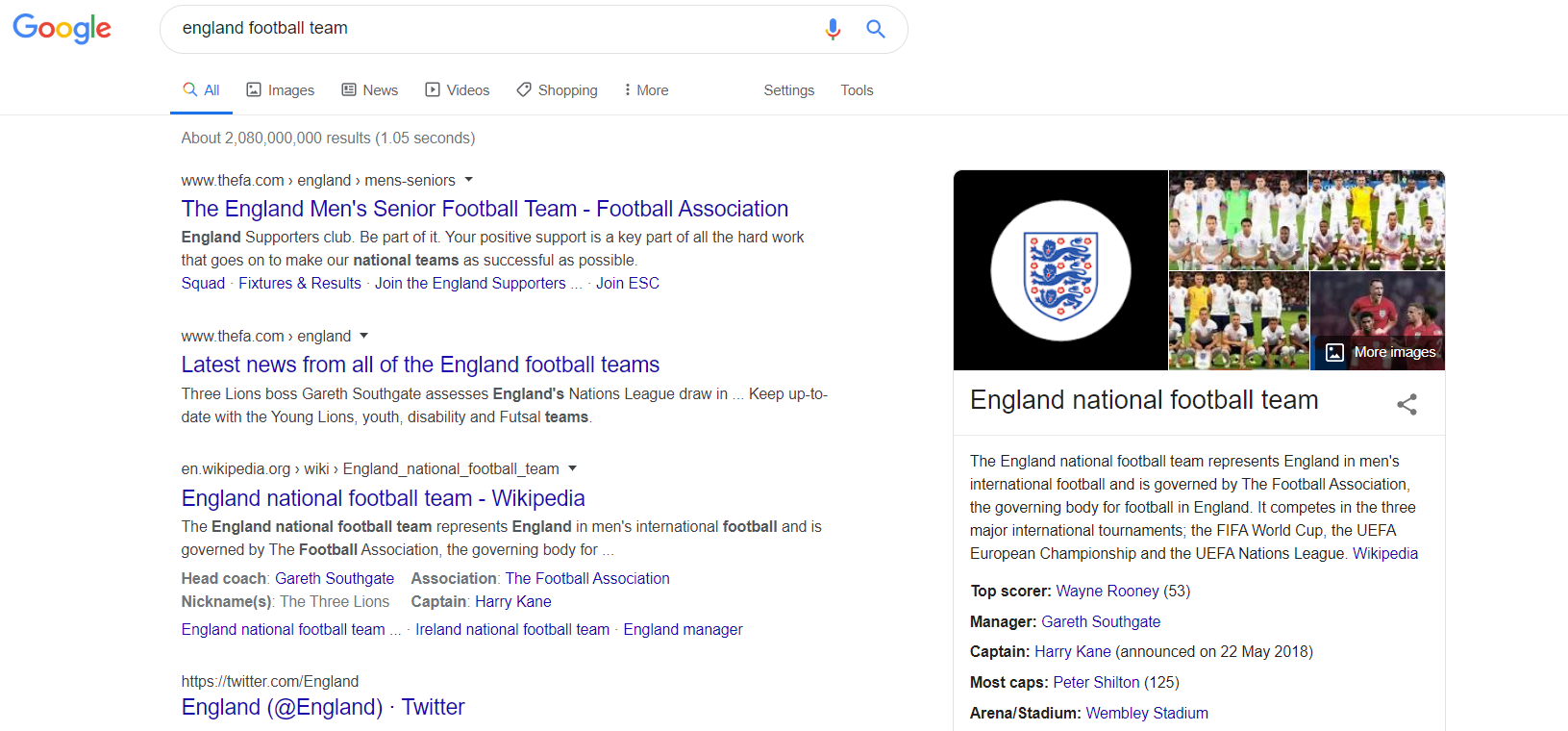The image size is (1568, 731).
Task: Open top middle team photo thumbnail
Action: point(1238,220)
